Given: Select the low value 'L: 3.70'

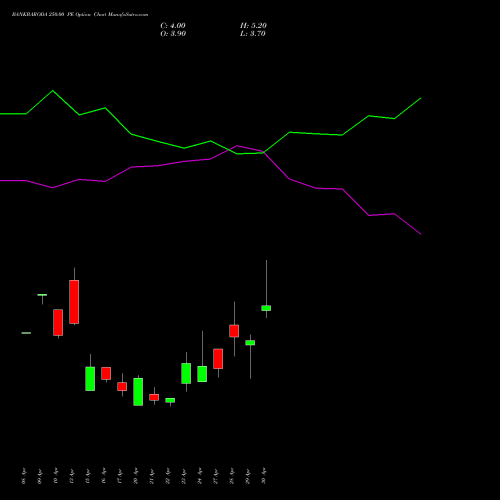Looking at the screenshot, I should click(253, 34).
